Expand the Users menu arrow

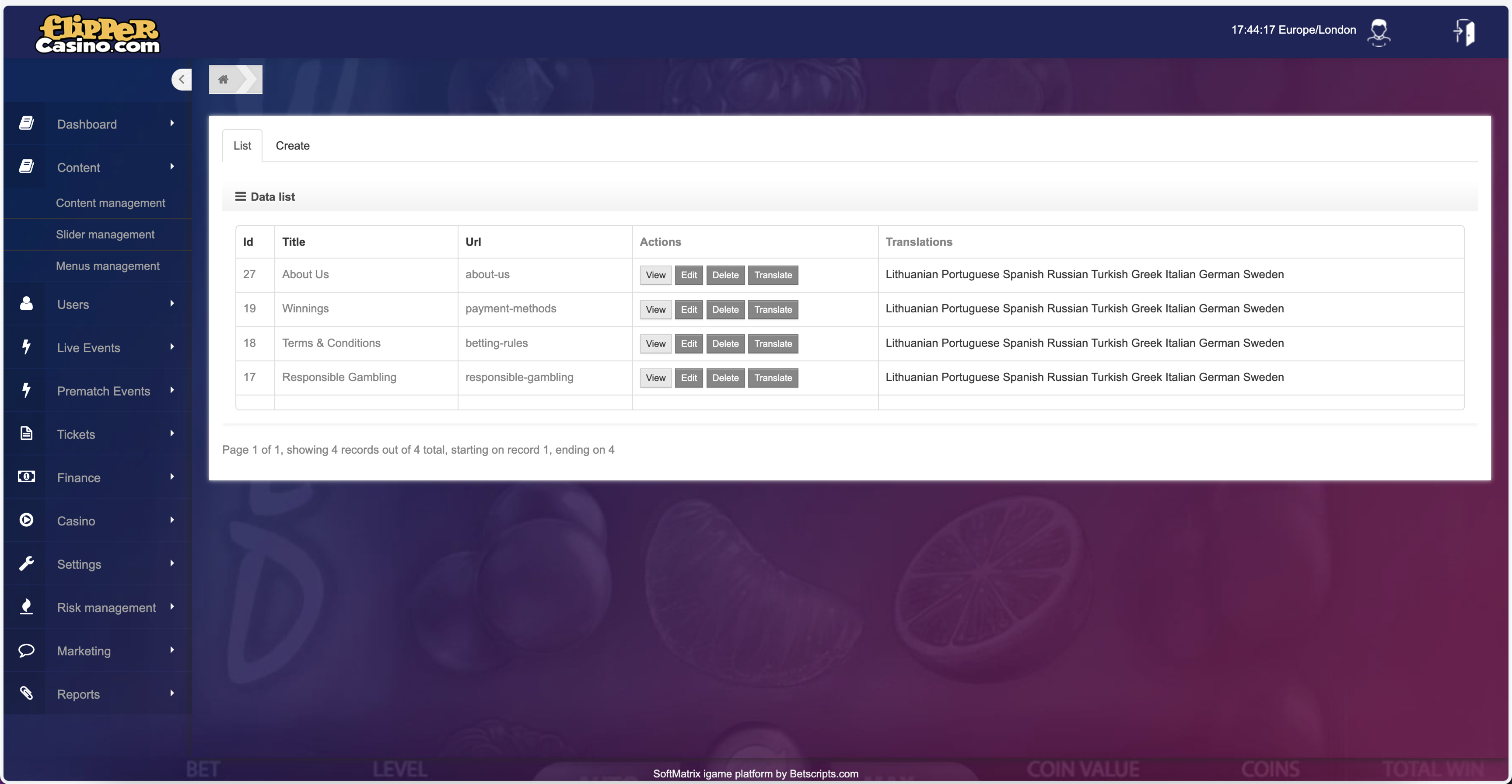click(172, 303)
